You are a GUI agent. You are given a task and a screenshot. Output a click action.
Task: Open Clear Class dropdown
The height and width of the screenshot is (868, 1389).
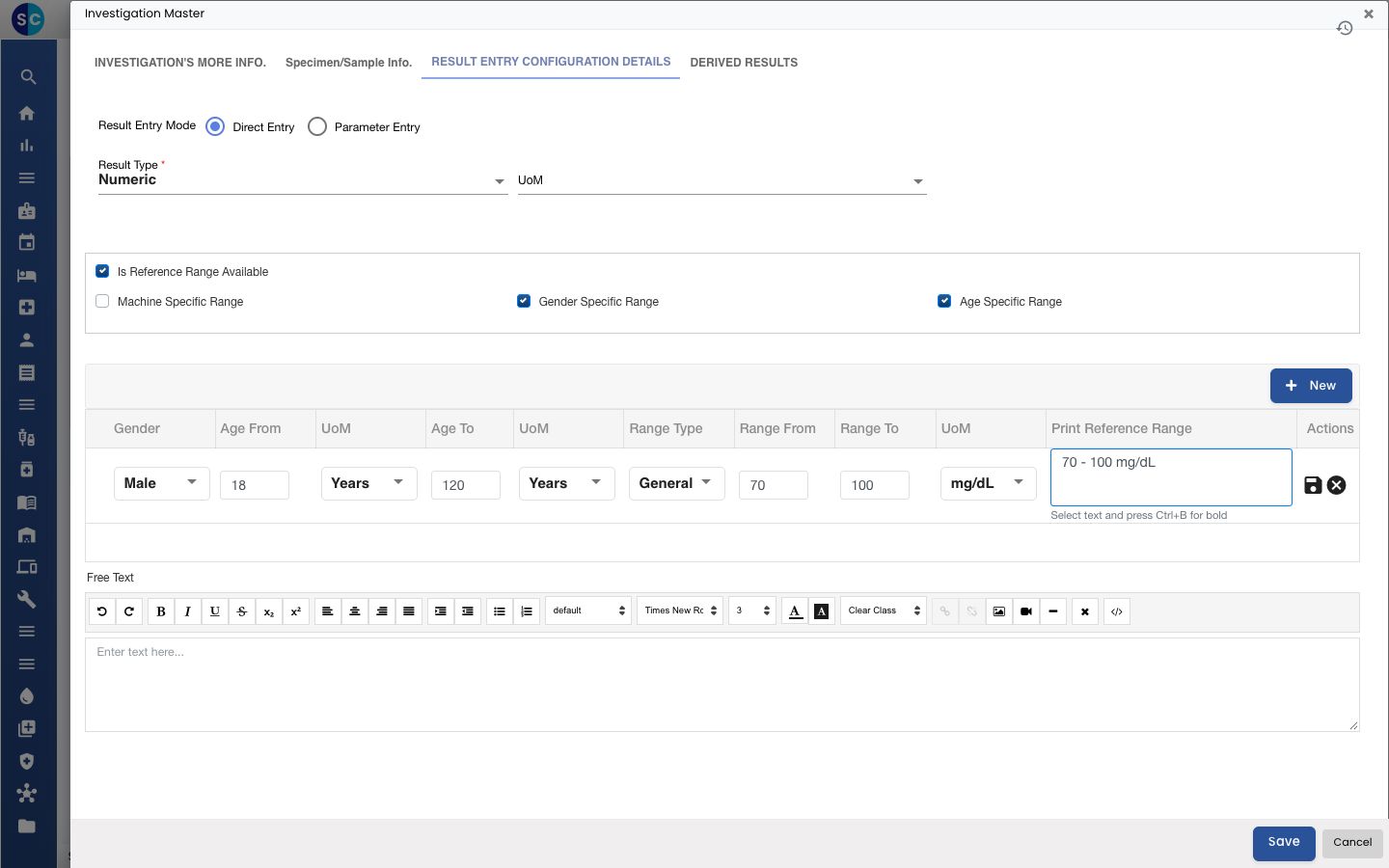click(x=884, y=610)
